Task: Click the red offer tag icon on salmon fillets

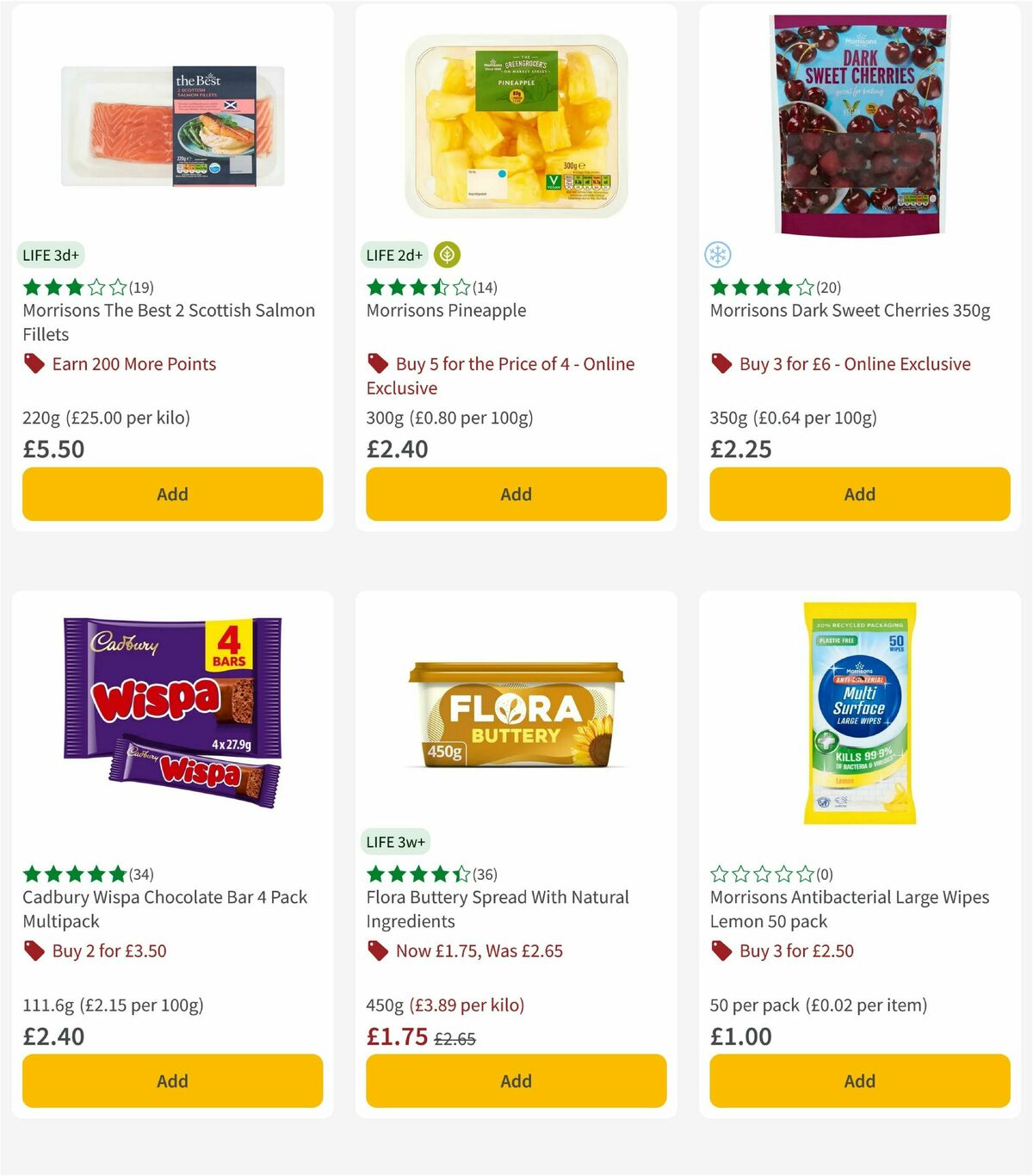Action: point(34,364)
